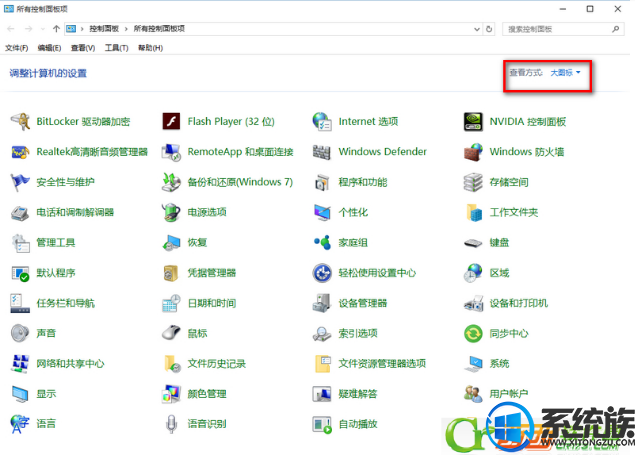This screenshot has width=635, height=455.
Task: Open 鼠标 mouse icon
Action: pyautogui.click(x=171, y=334)
